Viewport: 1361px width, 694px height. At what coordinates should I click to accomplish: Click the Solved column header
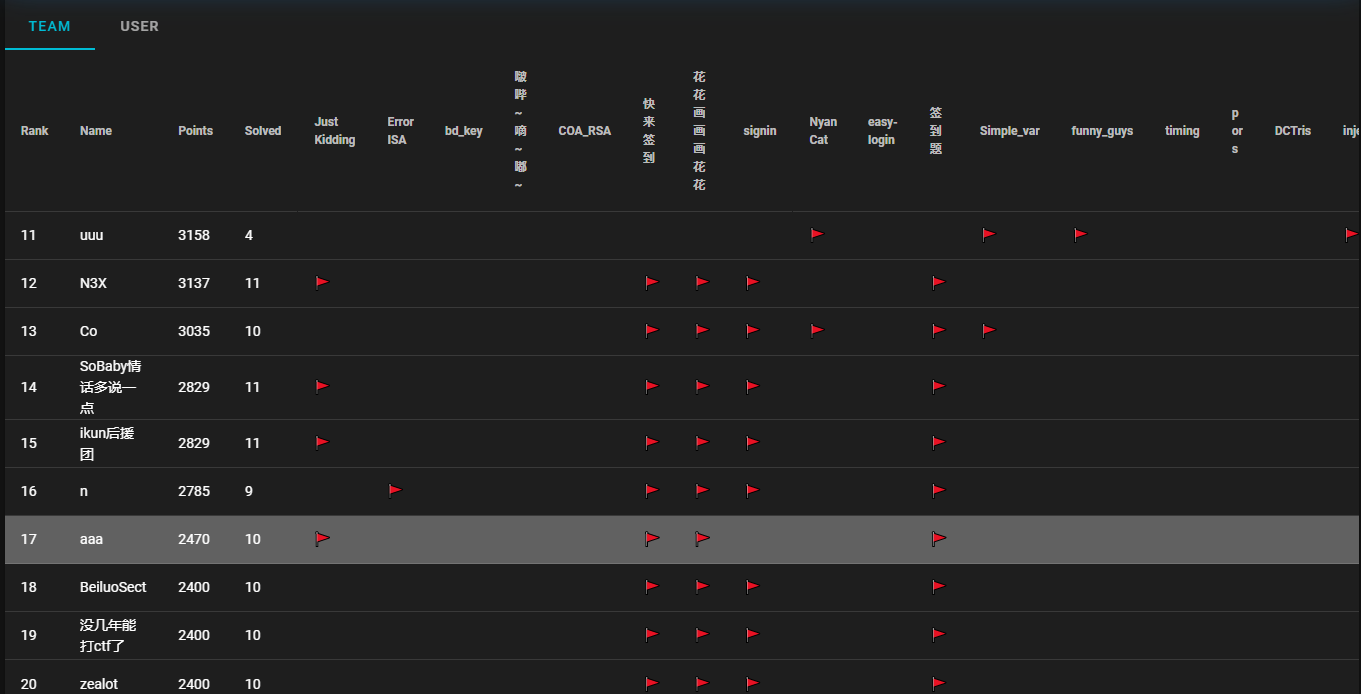pos(263,131)
